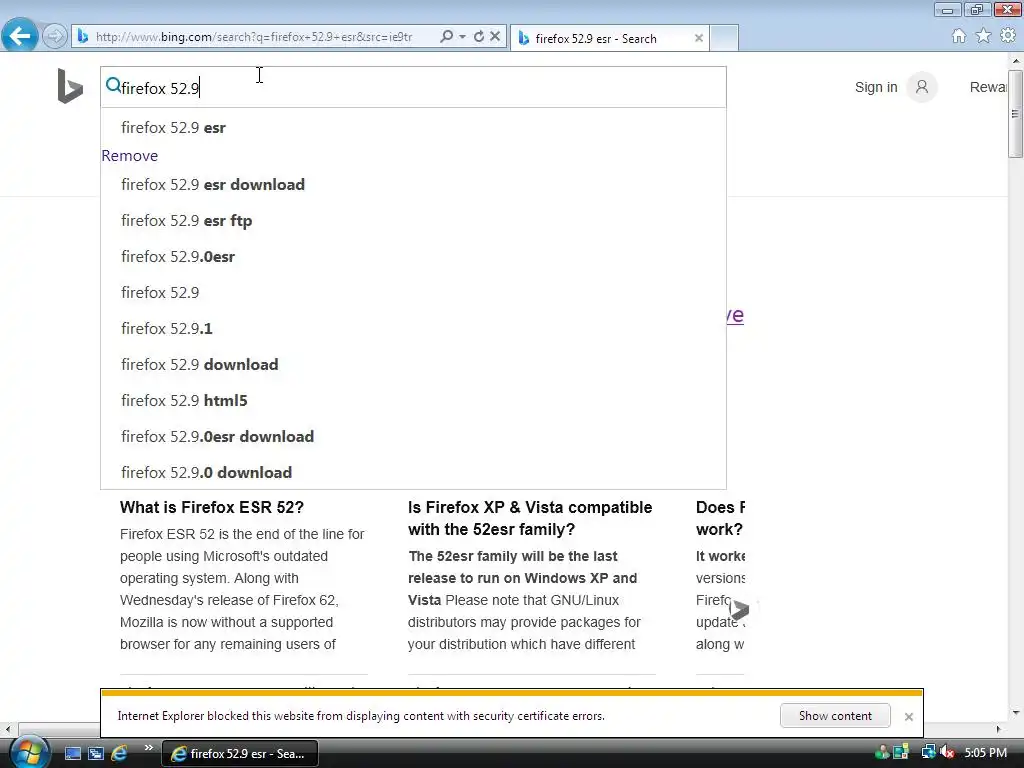Expand quick launch overflow chevron

coord(149,748)
